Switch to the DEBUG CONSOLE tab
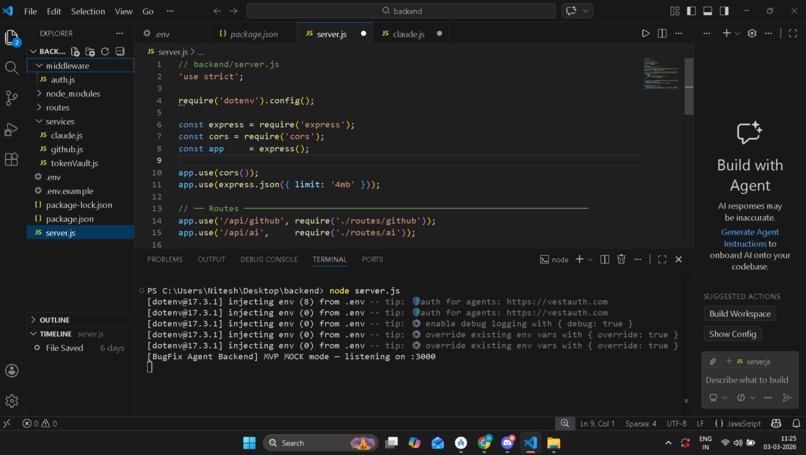The height and width of the screenshot is (455, 806). coord(269,259)
